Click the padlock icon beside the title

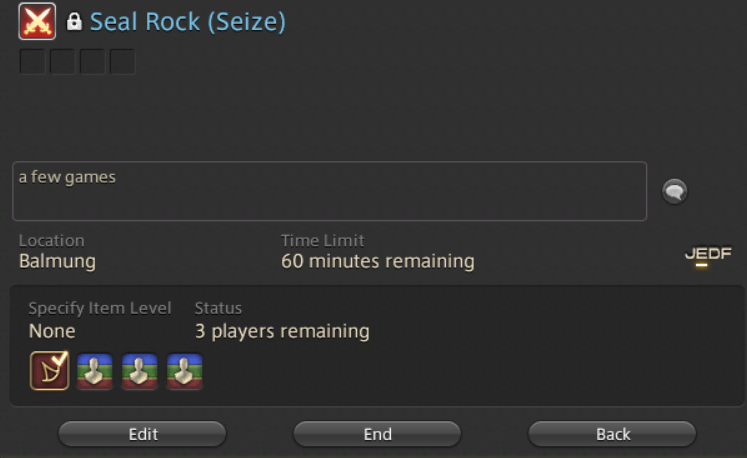pyautogui.click(x=74, y=21)
